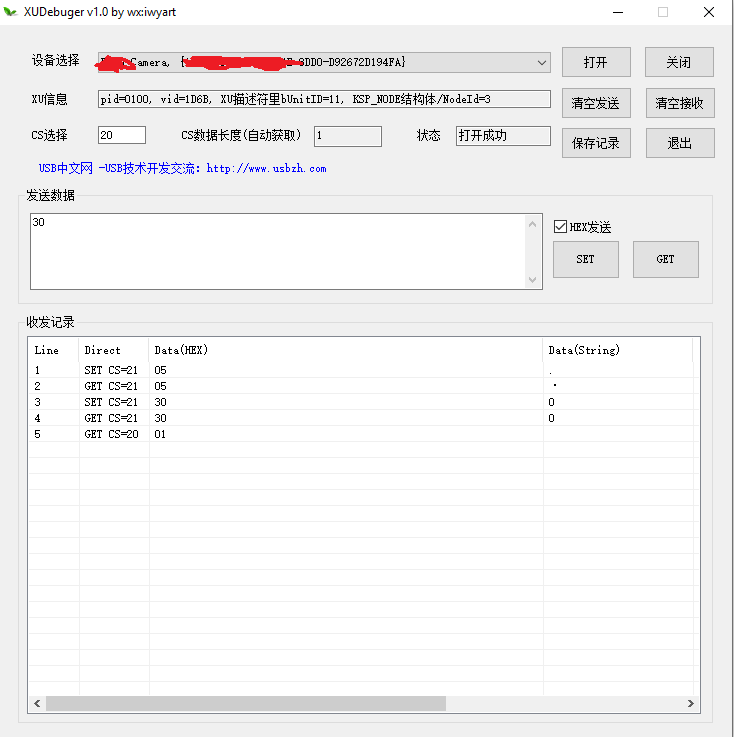
Task: Click the horizontal scrollbar right arrow in log
Action: pos(691,704)
